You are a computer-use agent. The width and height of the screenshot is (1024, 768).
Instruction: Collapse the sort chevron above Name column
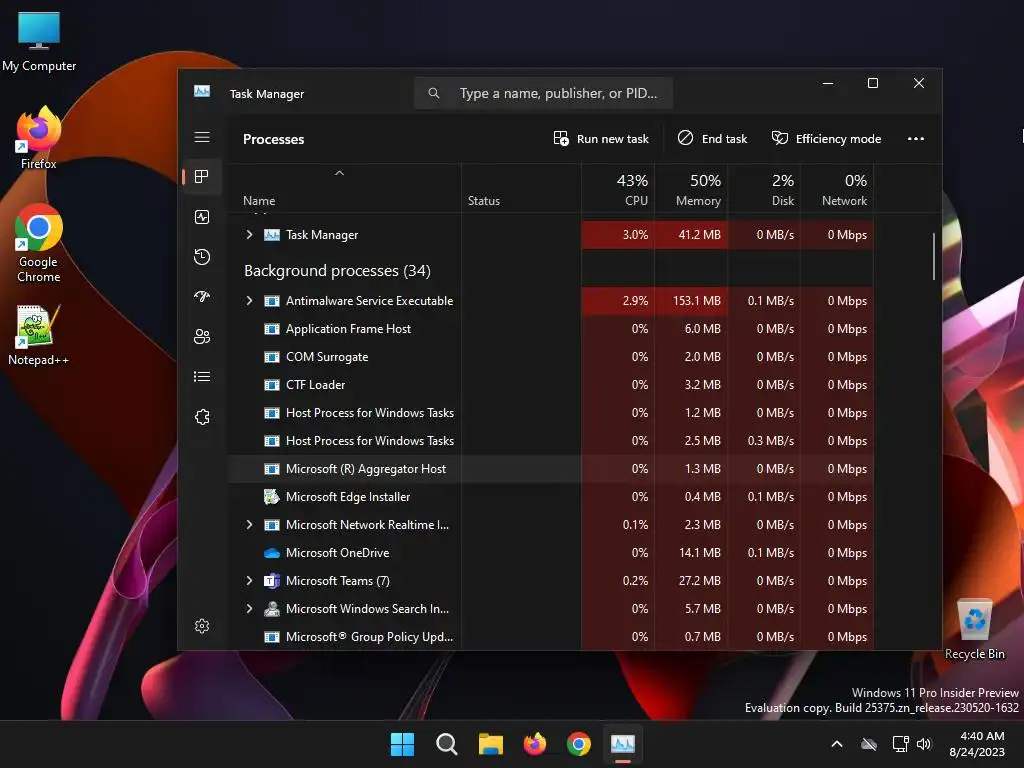(x=339, y=173)
